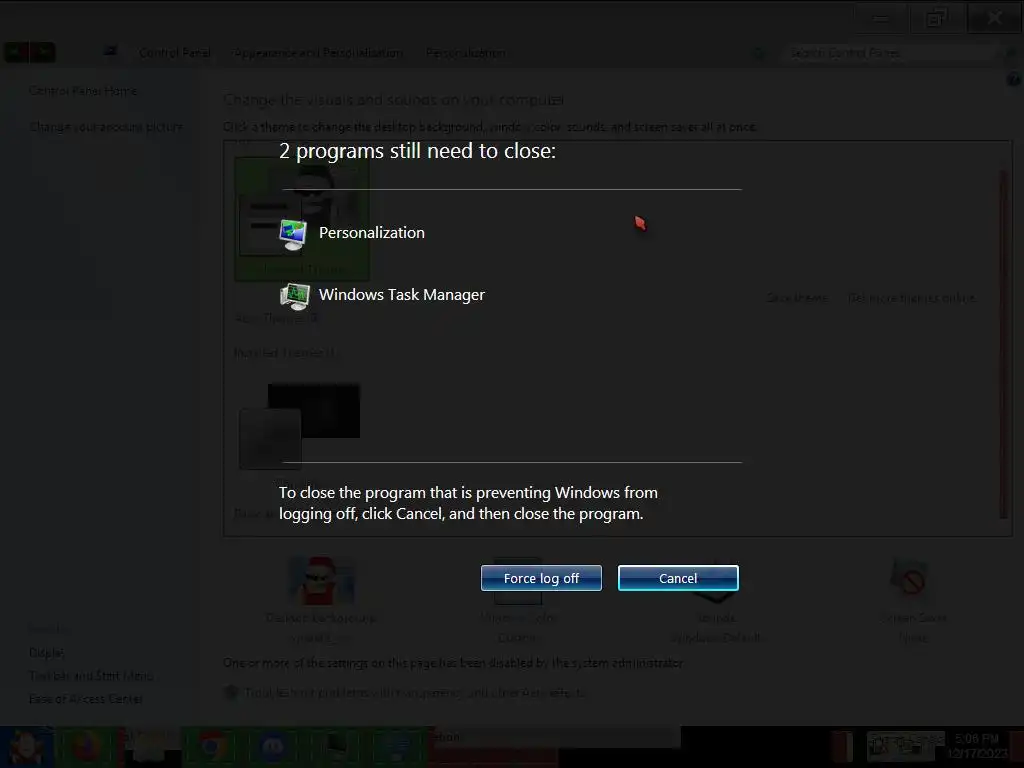Click the Search Control Panel field
The image size is (1024, 768).
pyautogui.click(x=889, y=52)
